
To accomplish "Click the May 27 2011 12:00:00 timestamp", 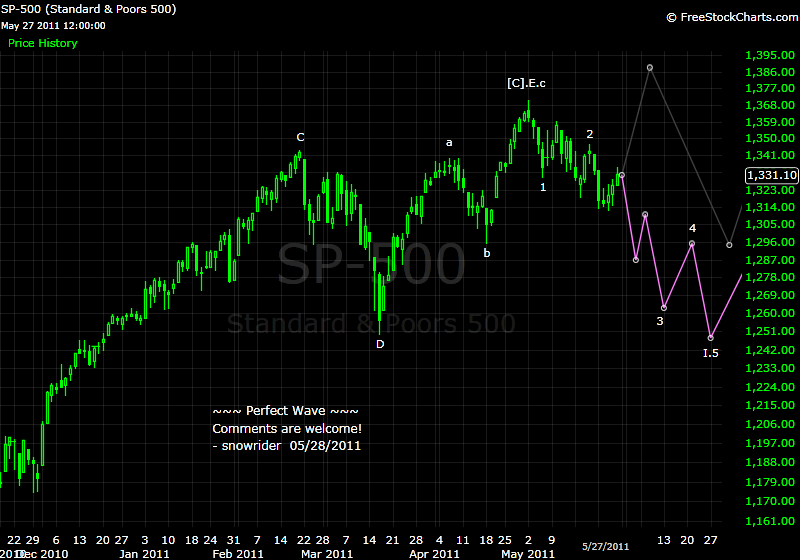I will pos(54,26).
